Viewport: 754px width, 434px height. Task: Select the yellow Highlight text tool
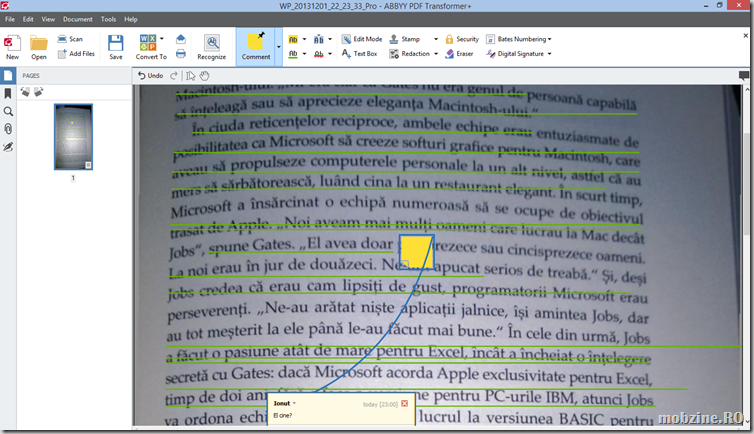point(293,39)
